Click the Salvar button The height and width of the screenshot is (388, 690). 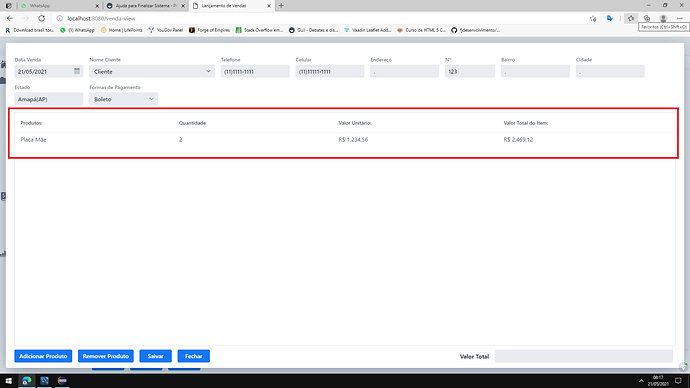(x=155, y=356)
